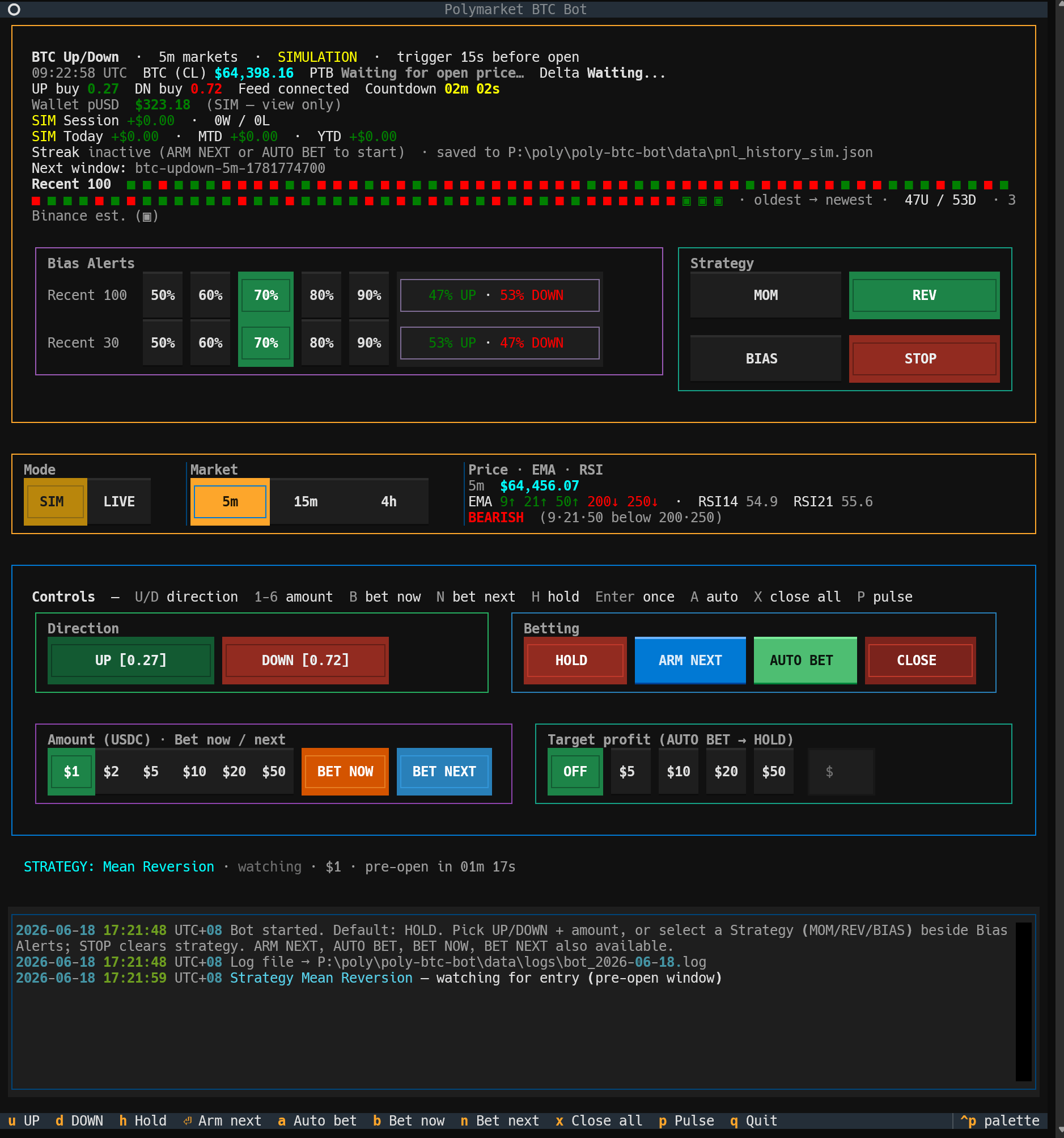This screenshot has width=1064, height=1138.
Task: Select $1 bet amount
Action: click(x=71, y=771)
